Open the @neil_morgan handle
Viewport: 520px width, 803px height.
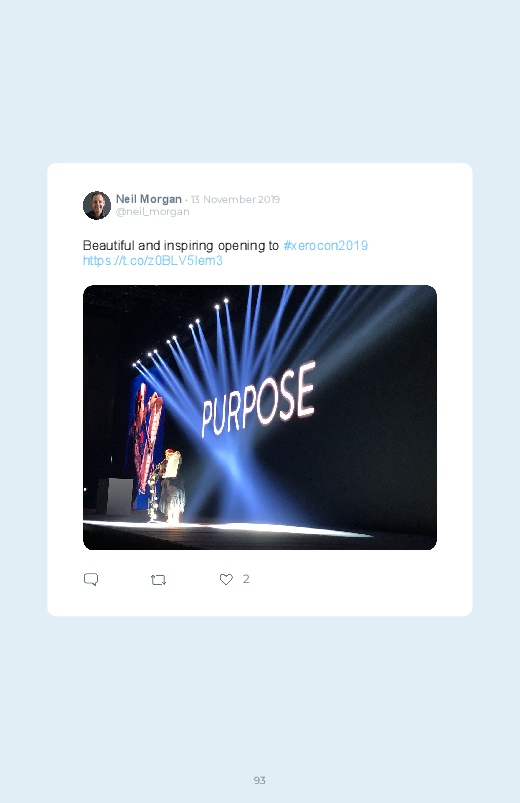tap(153, 212)
